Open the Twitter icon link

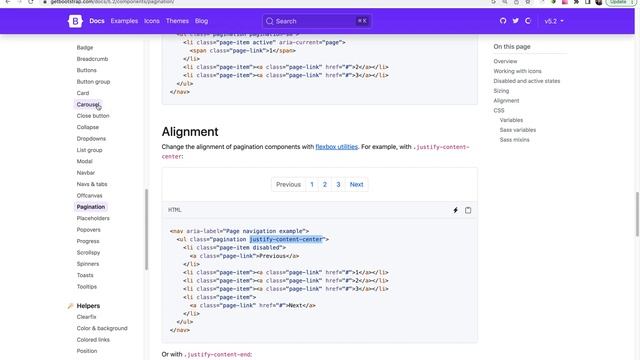[516, 21]
